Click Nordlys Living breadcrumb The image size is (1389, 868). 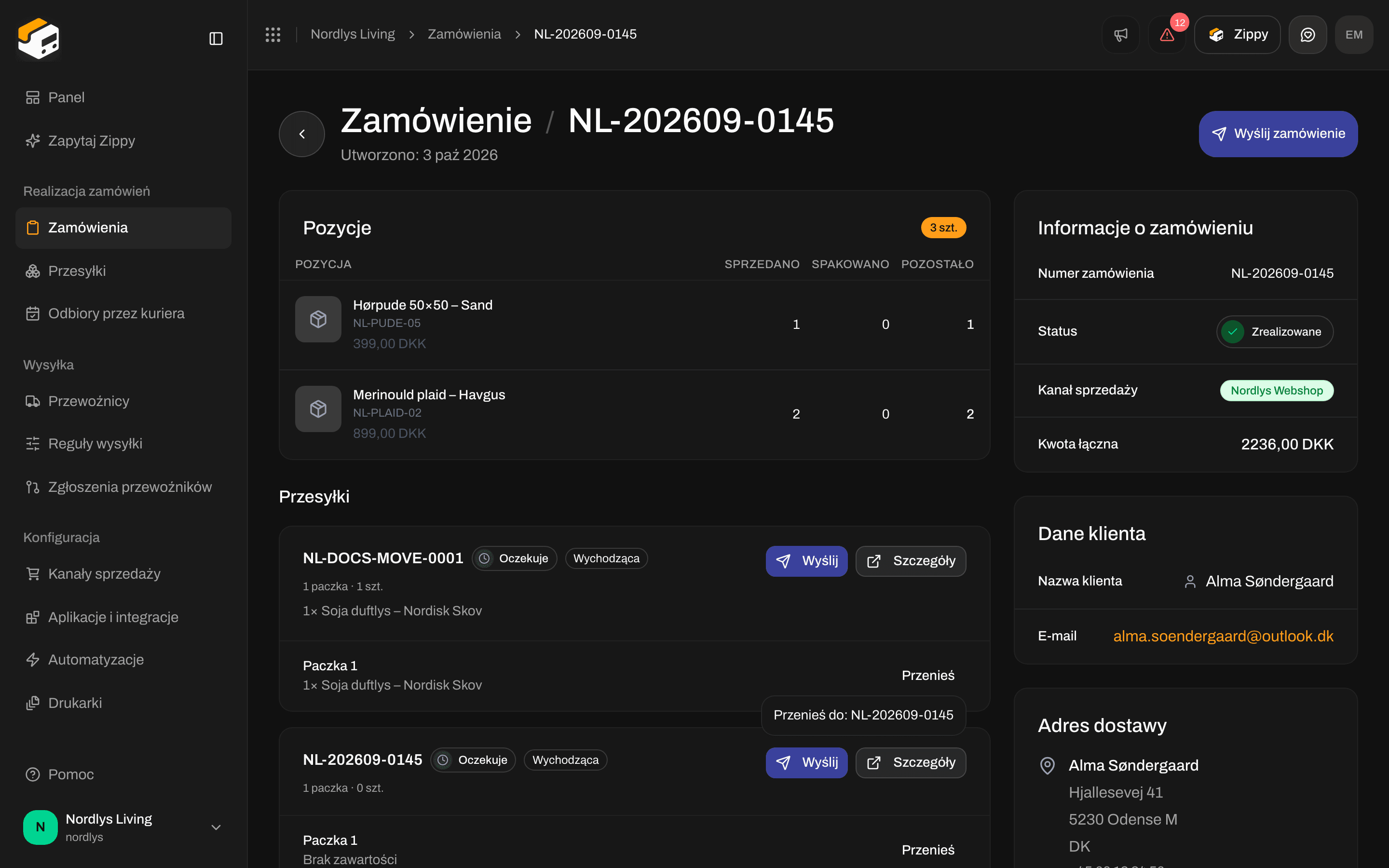[x=353, y=34]
